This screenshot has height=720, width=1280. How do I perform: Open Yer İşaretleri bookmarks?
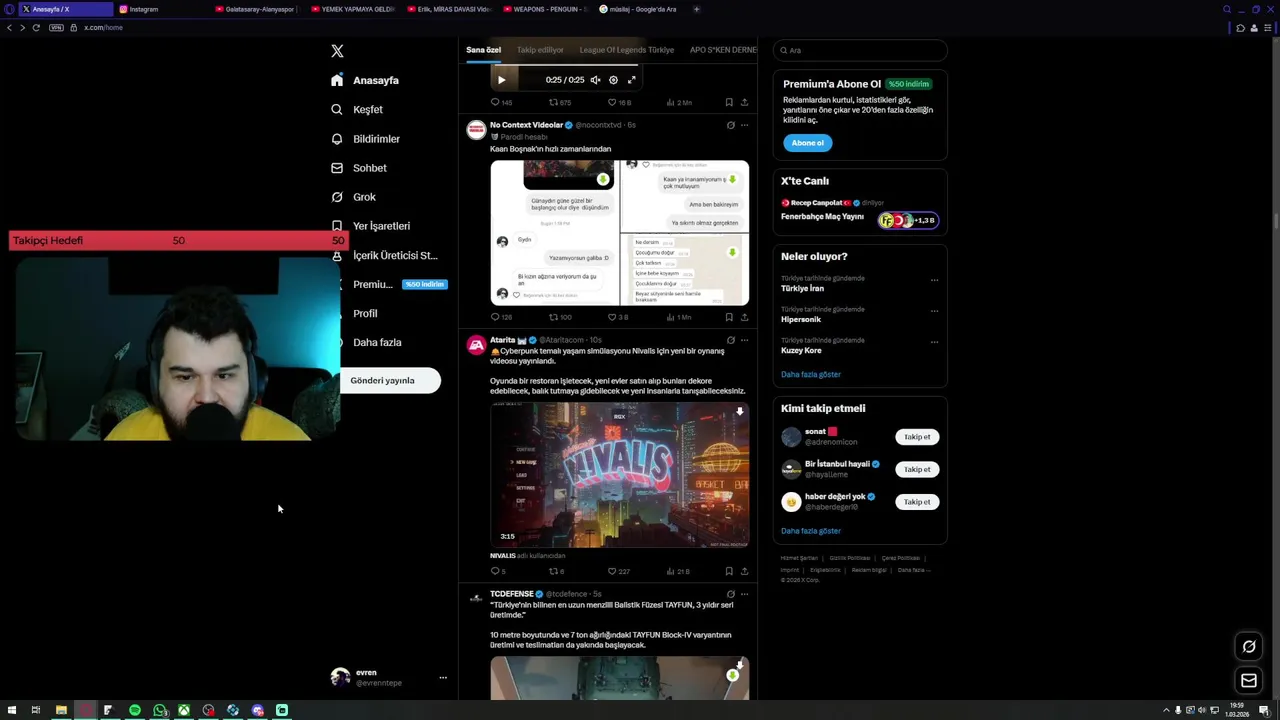pyautogui.click(x=370, y=226)
